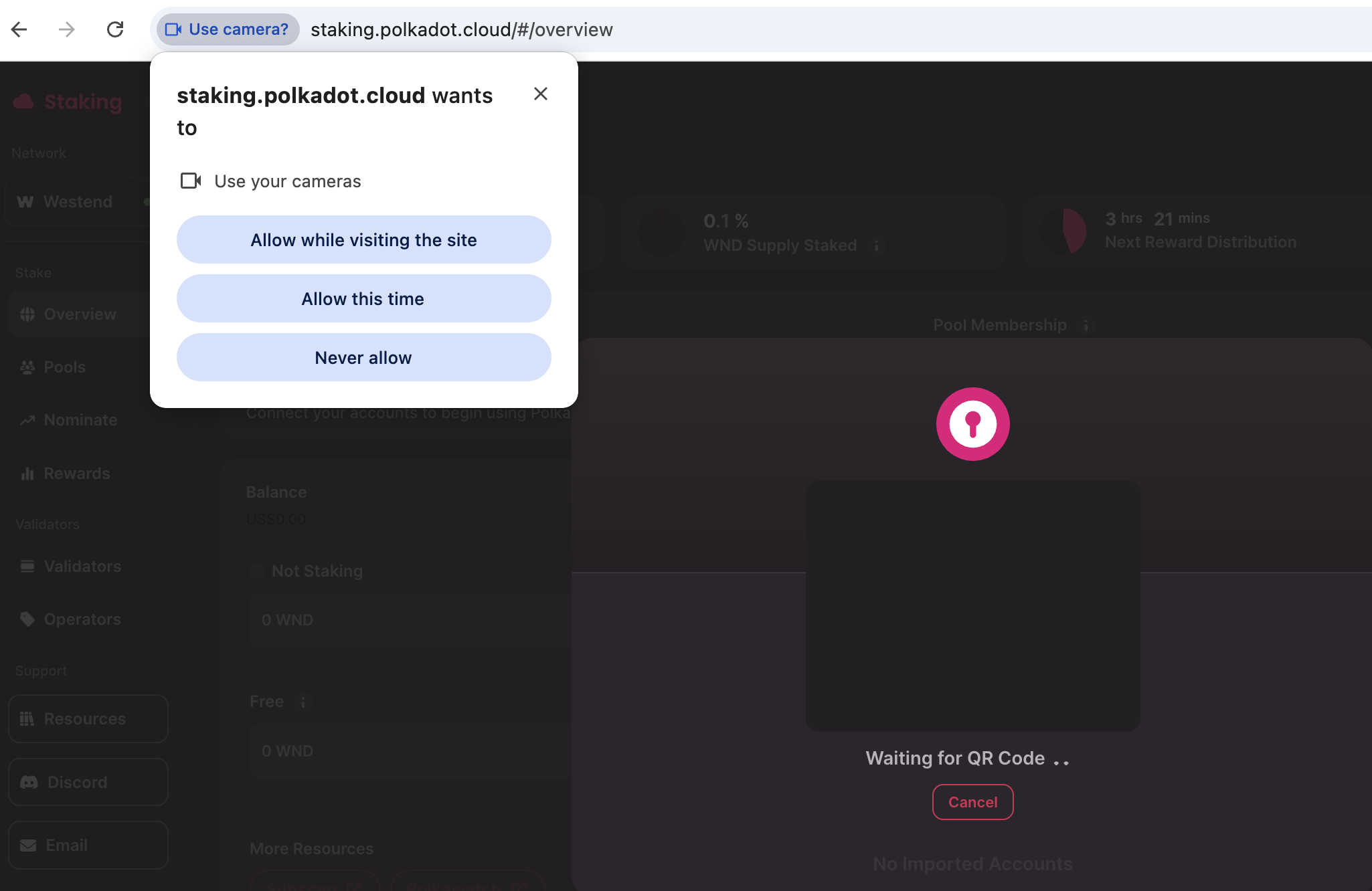This screenshot has width=1372, height=891.
Task: Close the camera permission popup
Action: 541,94
